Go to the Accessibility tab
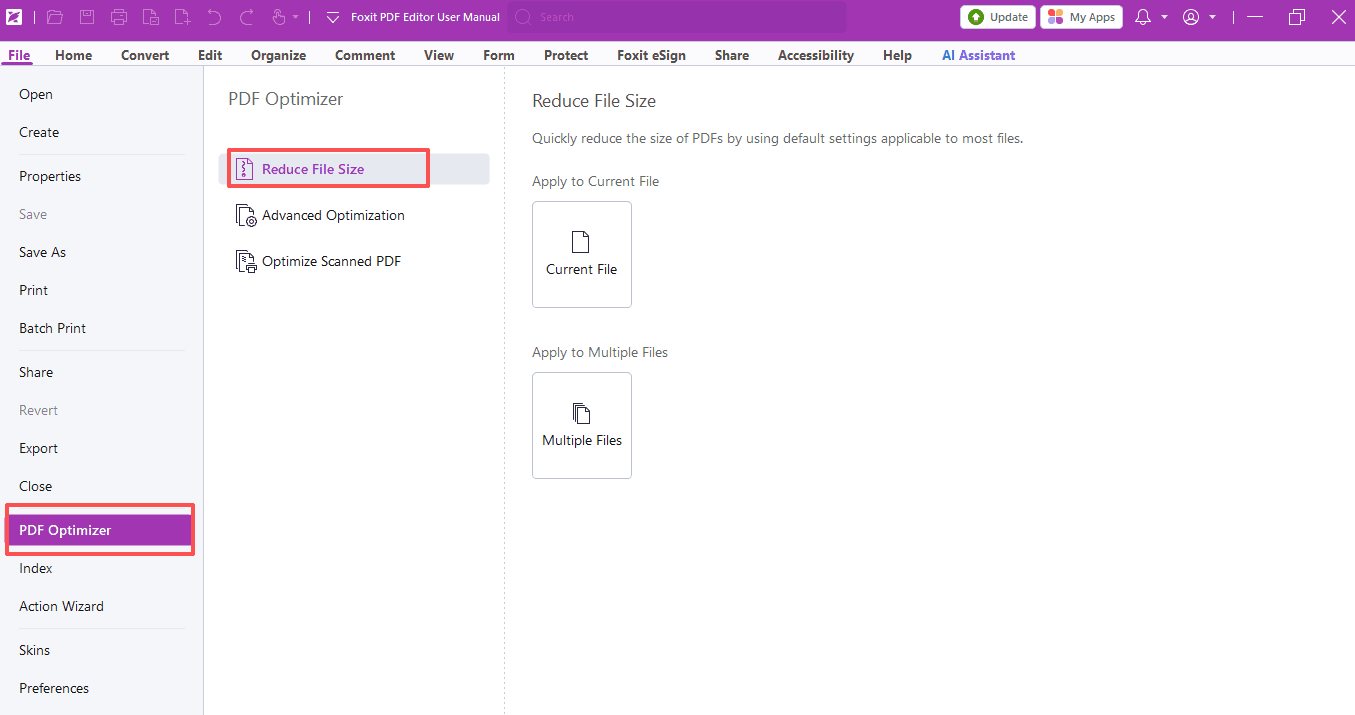Screen dimensions: 1355x715 pos(816,55)
